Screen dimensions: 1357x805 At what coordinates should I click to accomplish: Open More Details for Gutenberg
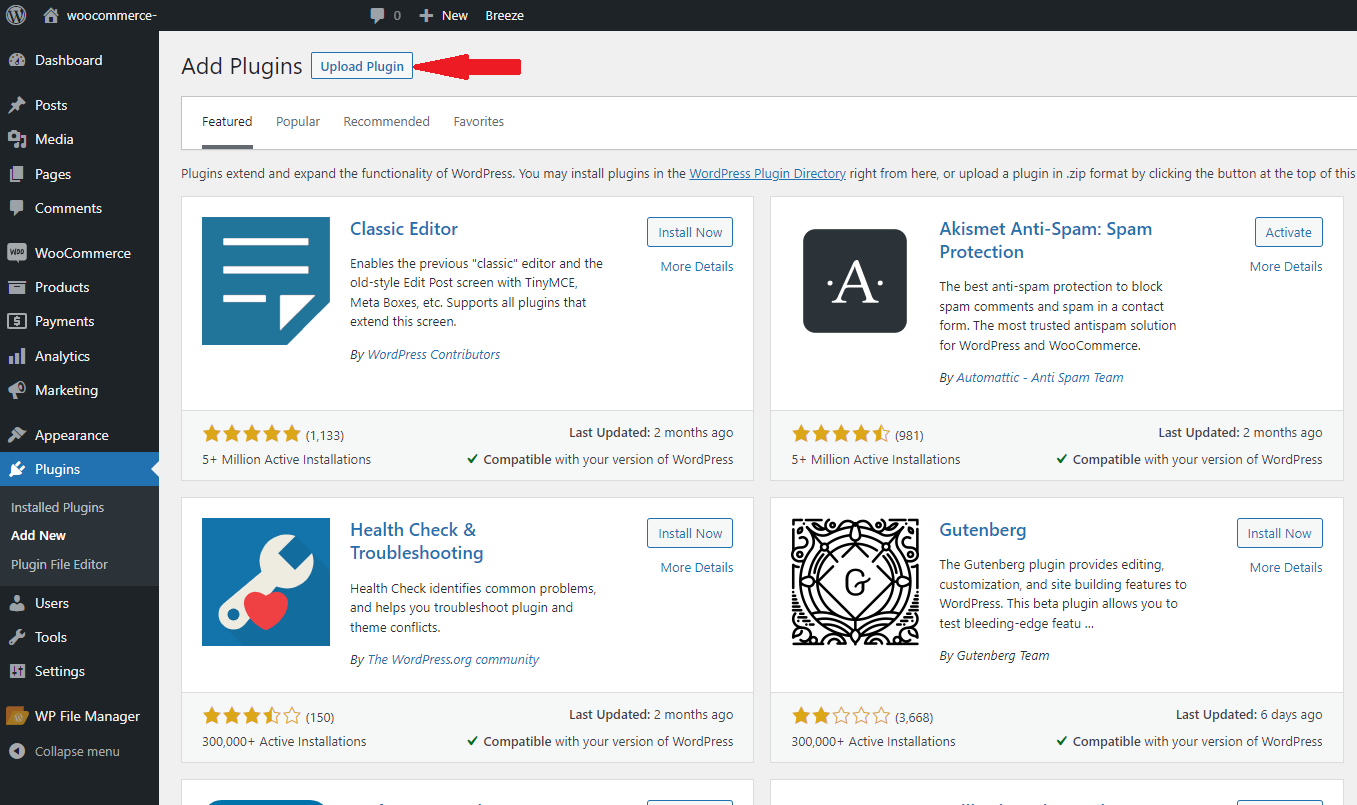[1286, 568]
